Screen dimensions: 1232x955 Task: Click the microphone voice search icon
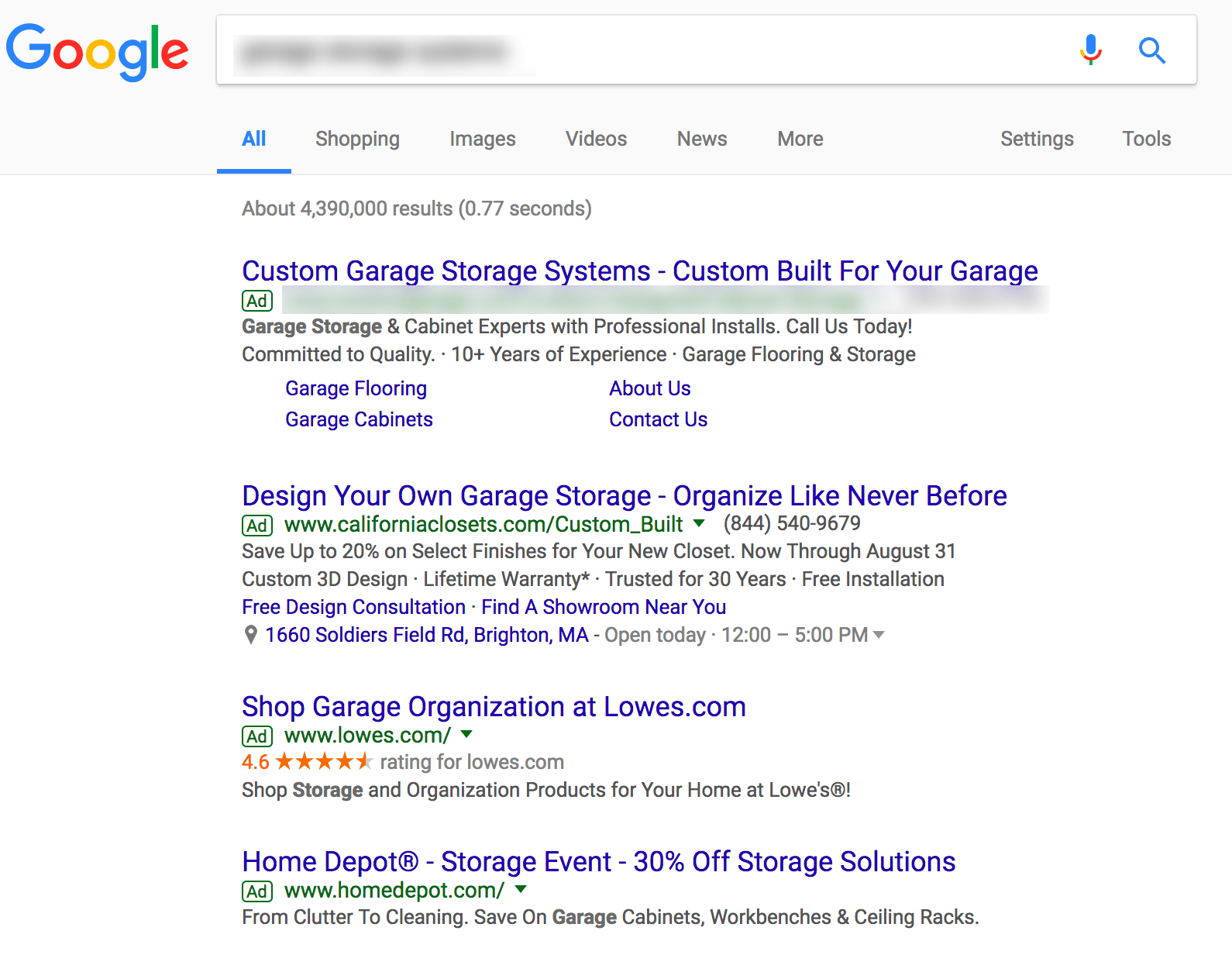(1090, 50)
